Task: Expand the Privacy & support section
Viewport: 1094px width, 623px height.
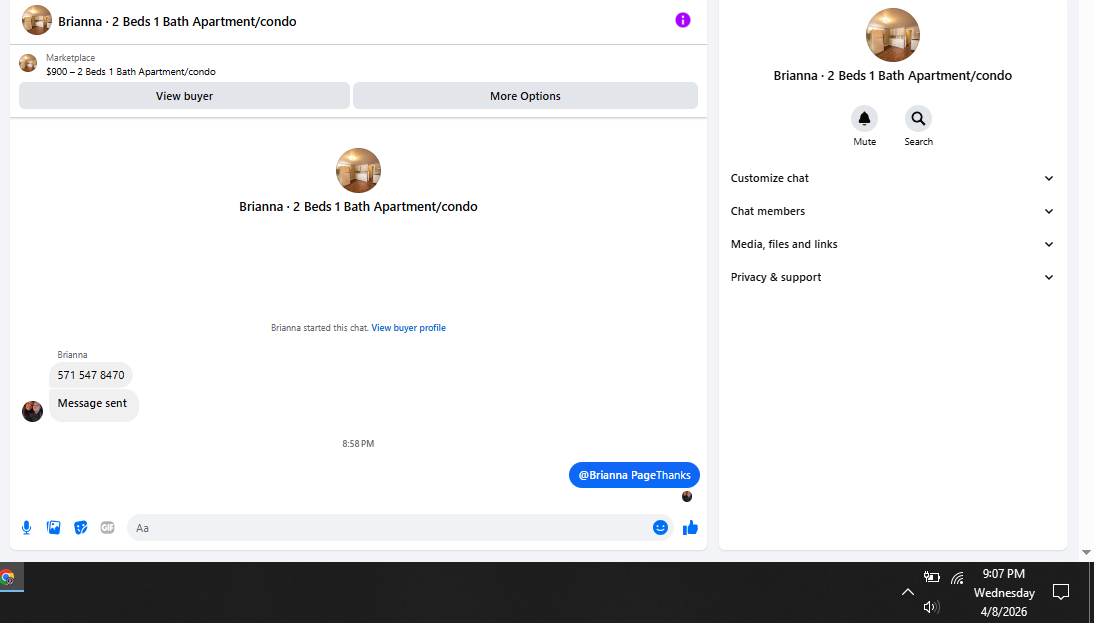Action: tap(892, 277)
